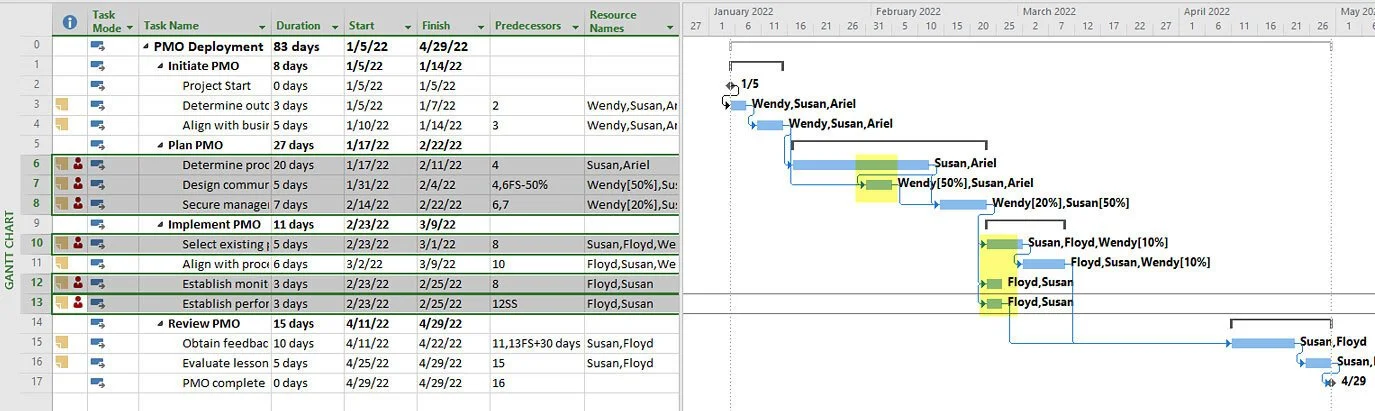
Task: Click Gantt bar labeled Susan,Floyd
Action: 1263,343
